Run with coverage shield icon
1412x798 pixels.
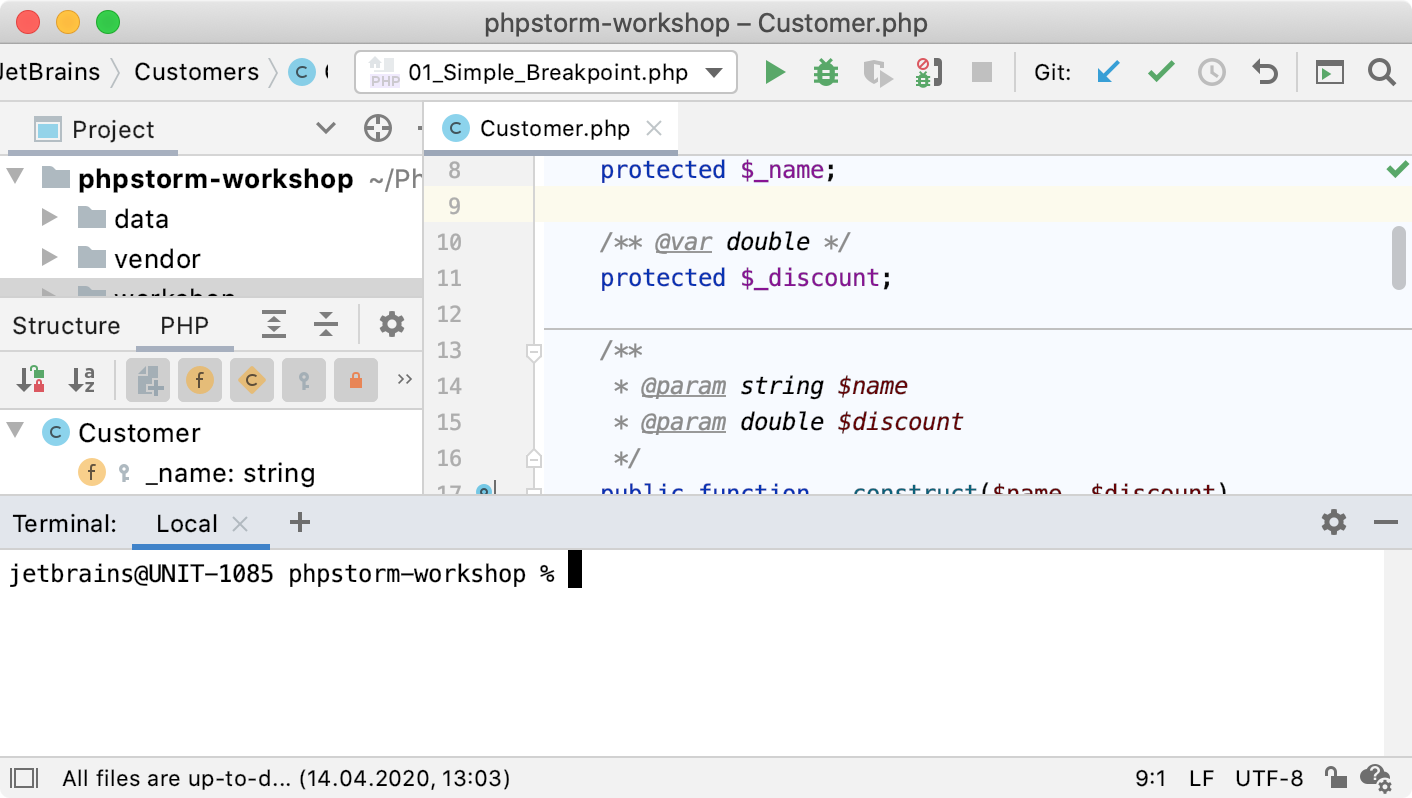click(877, 73)
